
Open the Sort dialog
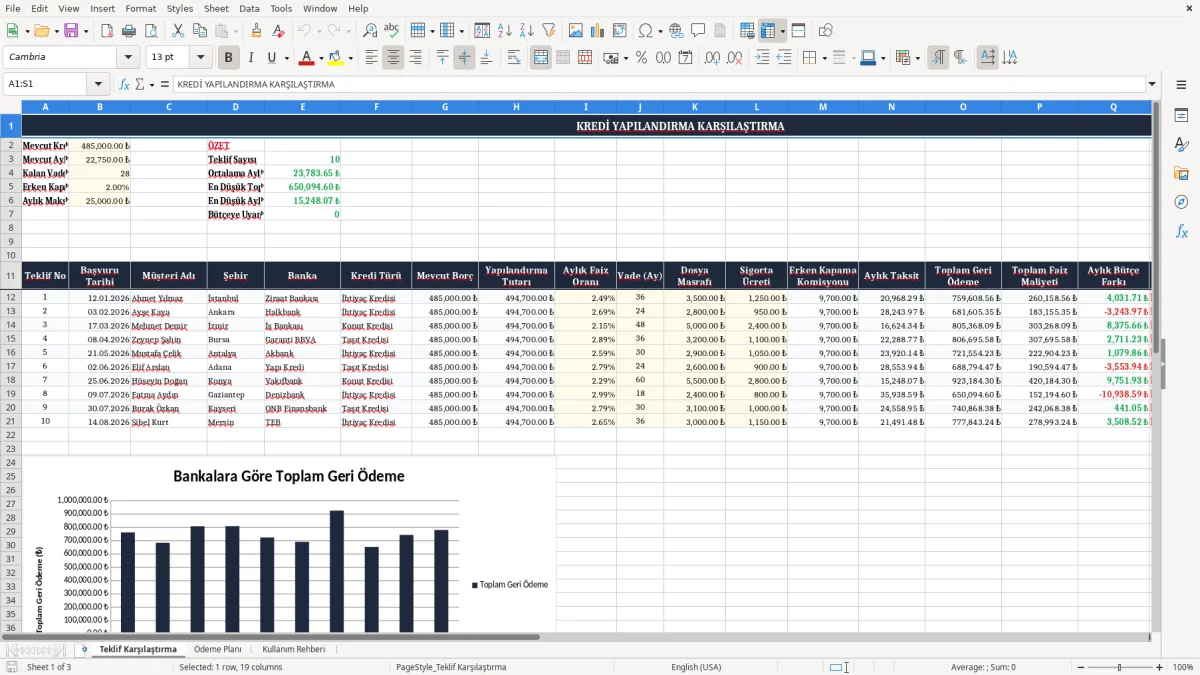482,31
